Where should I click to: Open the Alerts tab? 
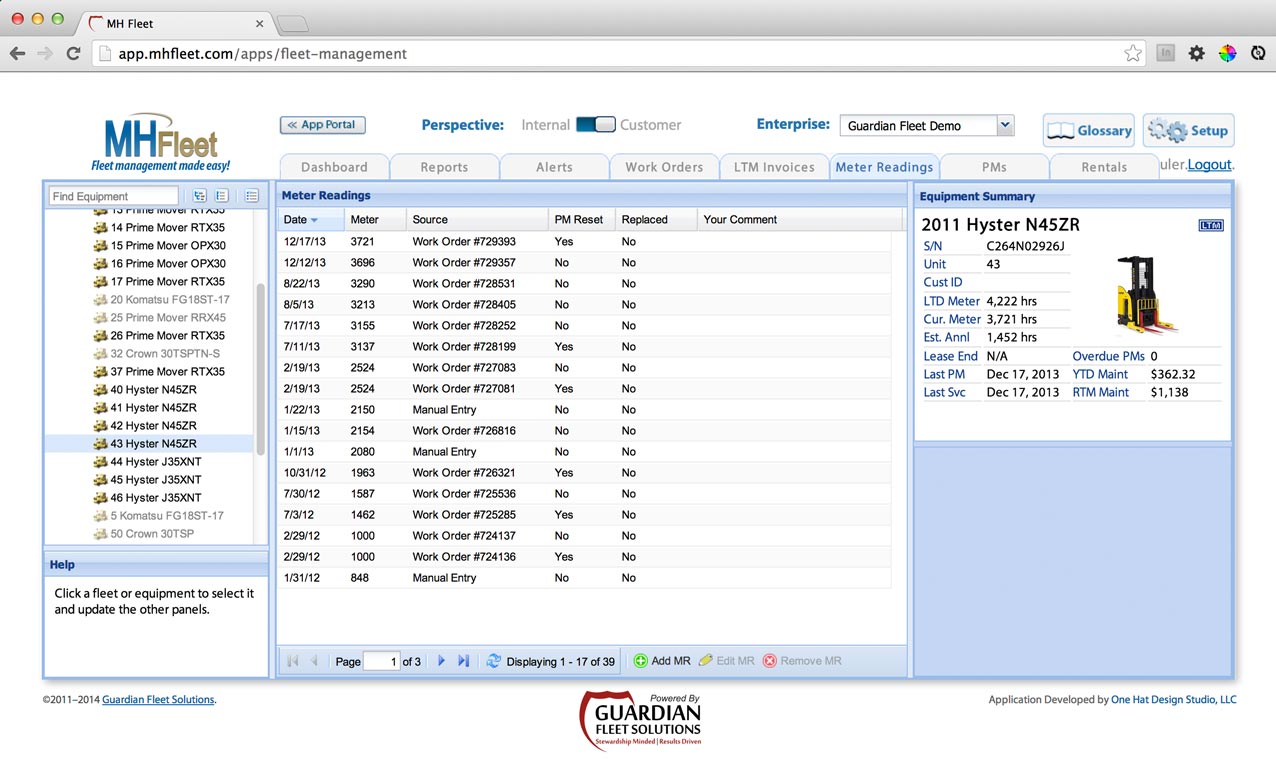point(554,167)
